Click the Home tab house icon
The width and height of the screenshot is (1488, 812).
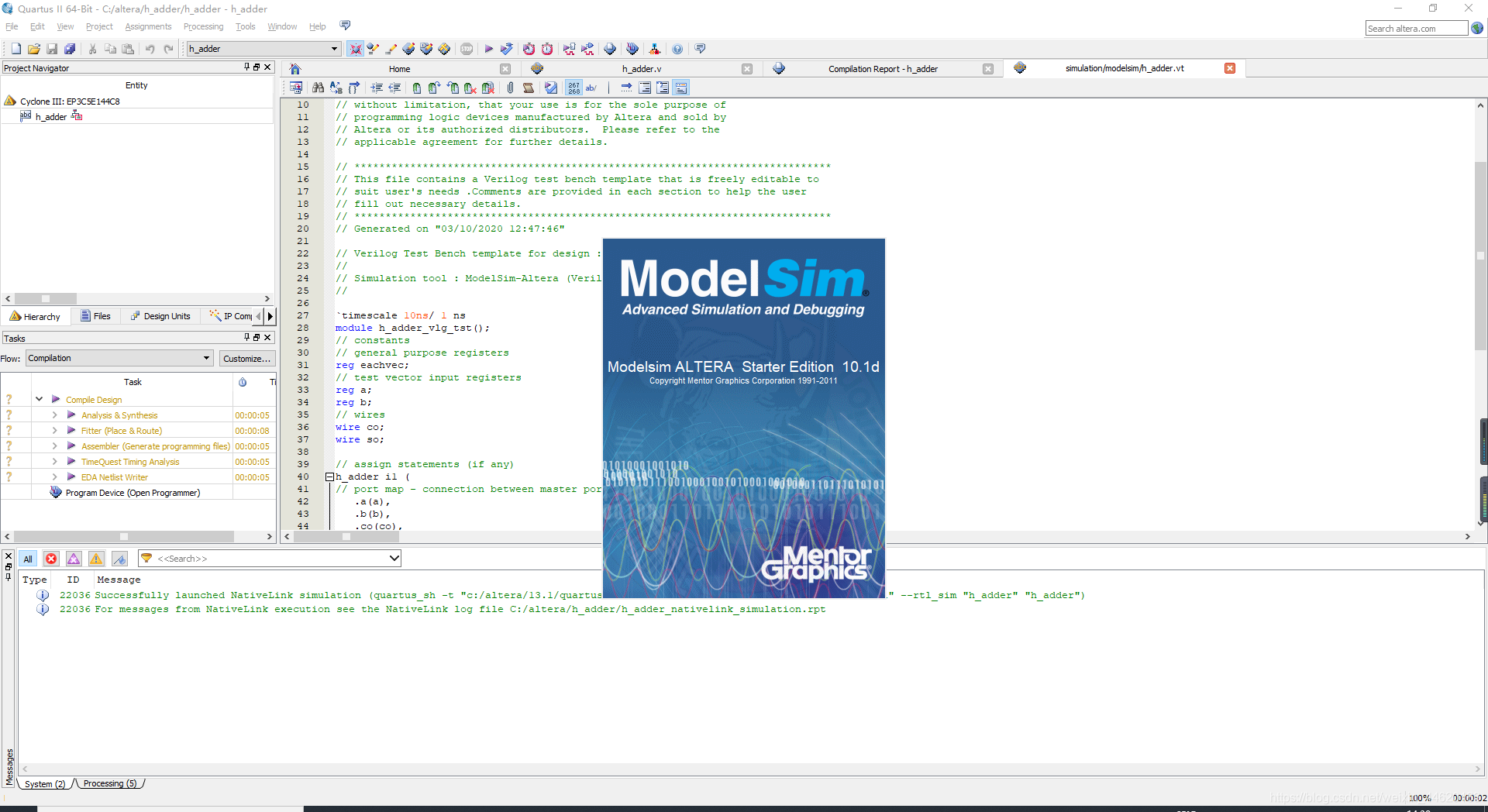(x=295, y=69)
